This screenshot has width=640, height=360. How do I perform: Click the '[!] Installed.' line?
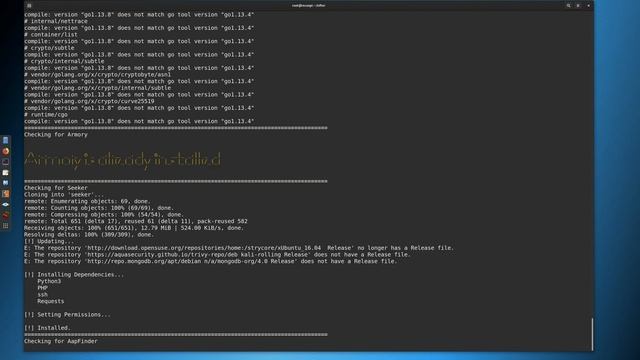[47, 328]
